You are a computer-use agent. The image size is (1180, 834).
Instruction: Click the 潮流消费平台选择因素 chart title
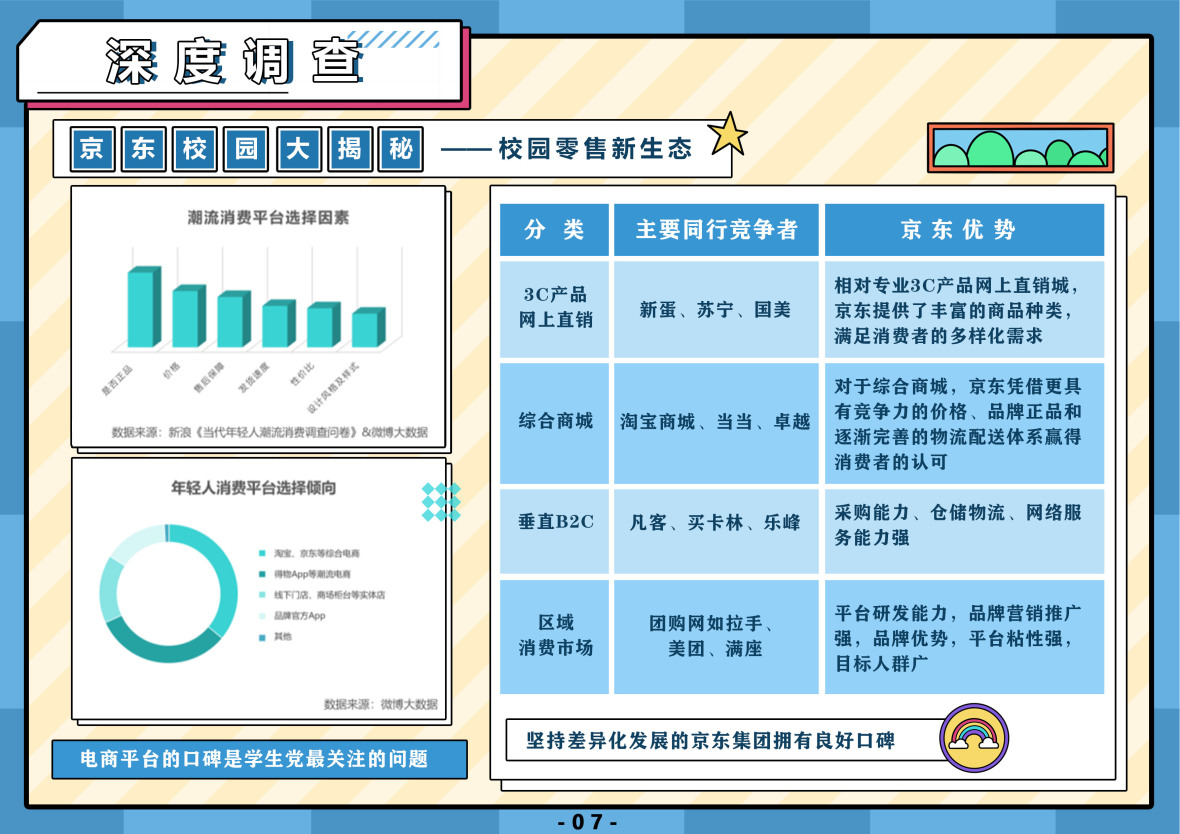(268, 218)
